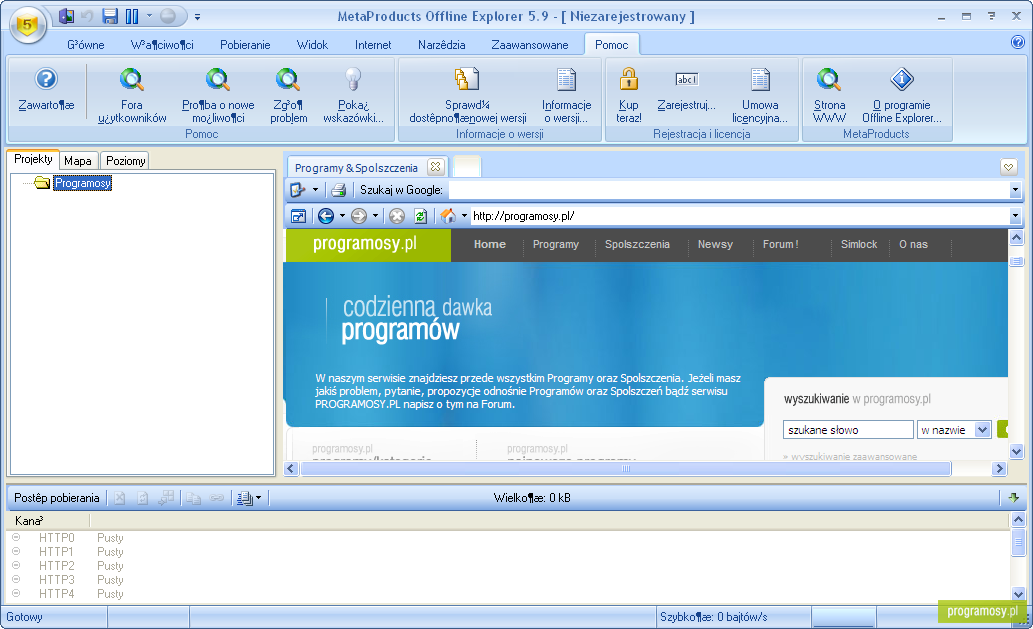Switch to the Narzędzia ribbon tab
The image size is (1033, 629).
pos(441,45)
